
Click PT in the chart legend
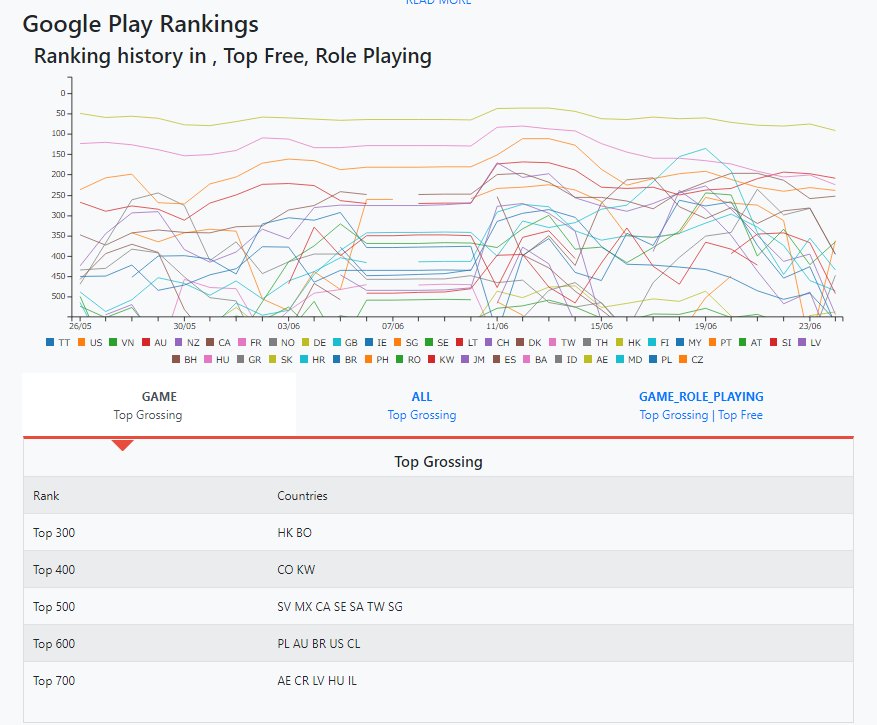[x=720, y=342]
